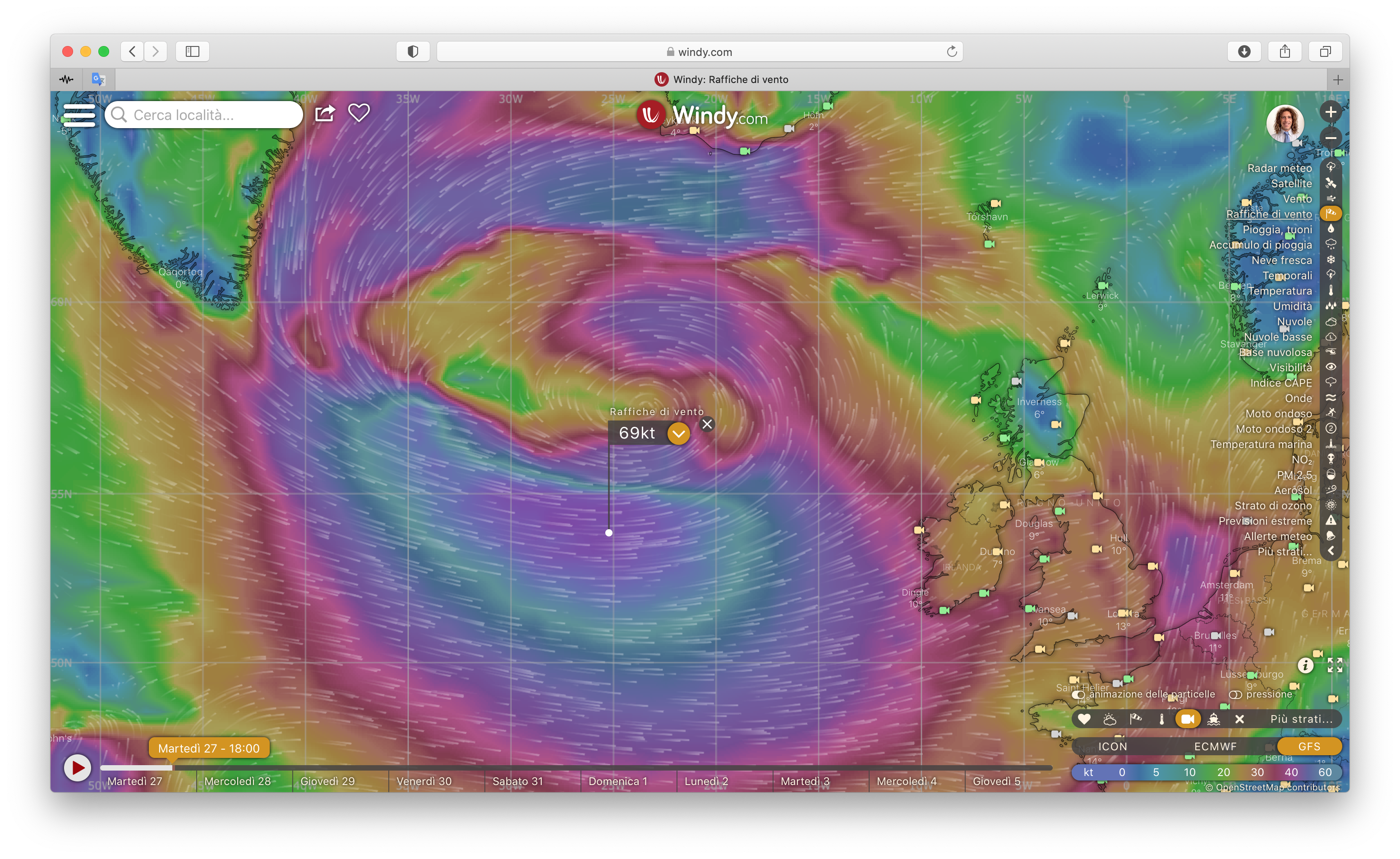Select Nuvole basse layer

pos(1277,337)
